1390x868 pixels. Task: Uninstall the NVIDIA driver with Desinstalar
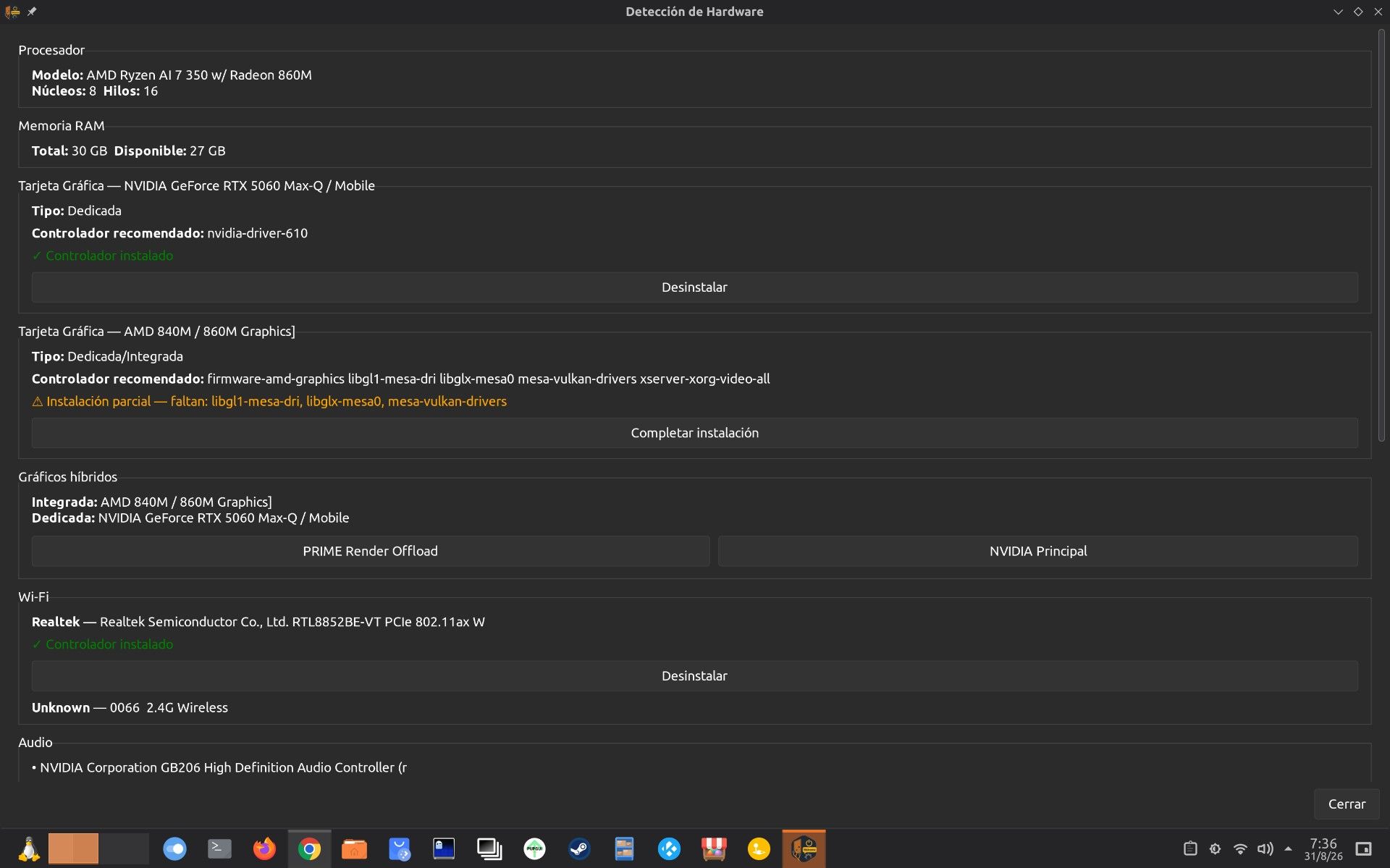pyautogui.click(x=694, y=287)
